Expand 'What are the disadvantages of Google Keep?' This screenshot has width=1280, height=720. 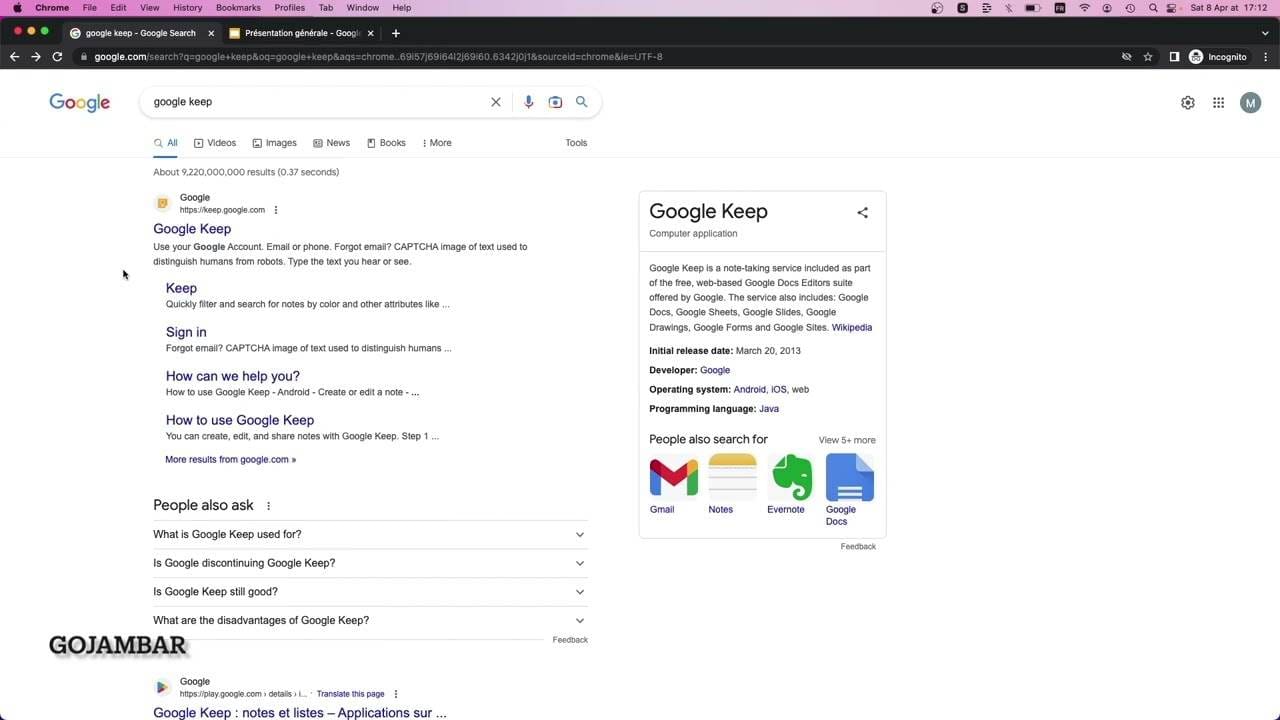(x=370, y=621)
